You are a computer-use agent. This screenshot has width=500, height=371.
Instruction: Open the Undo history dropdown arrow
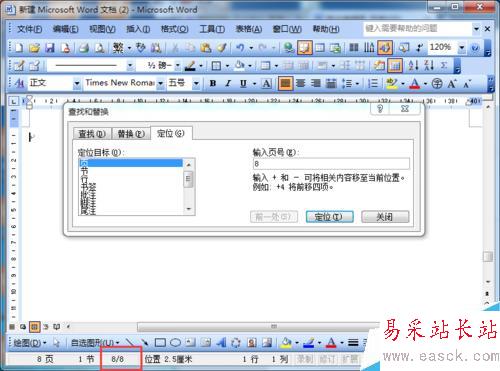click(x=251, y=48)
